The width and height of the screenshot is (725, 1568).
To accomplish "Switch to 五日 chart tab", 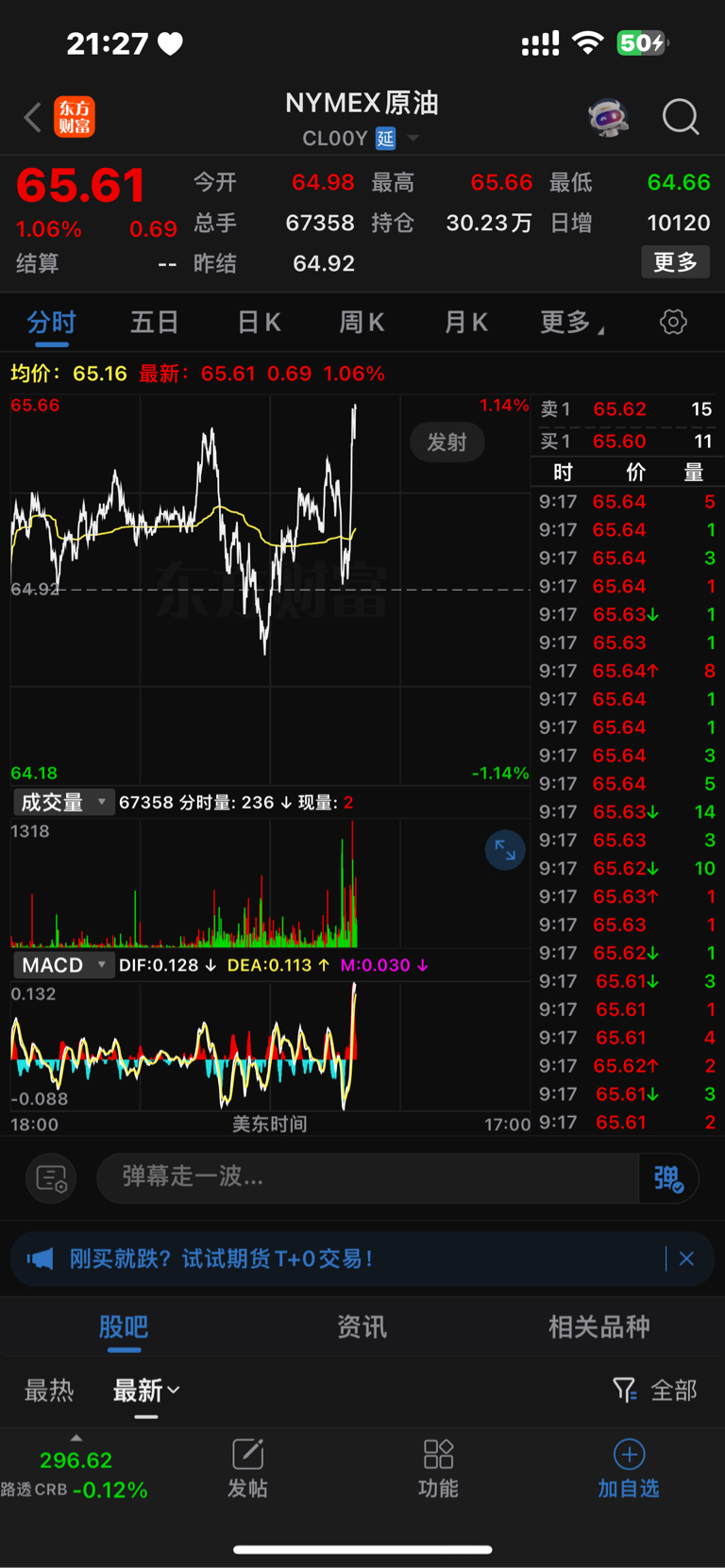I will (154, 323).
